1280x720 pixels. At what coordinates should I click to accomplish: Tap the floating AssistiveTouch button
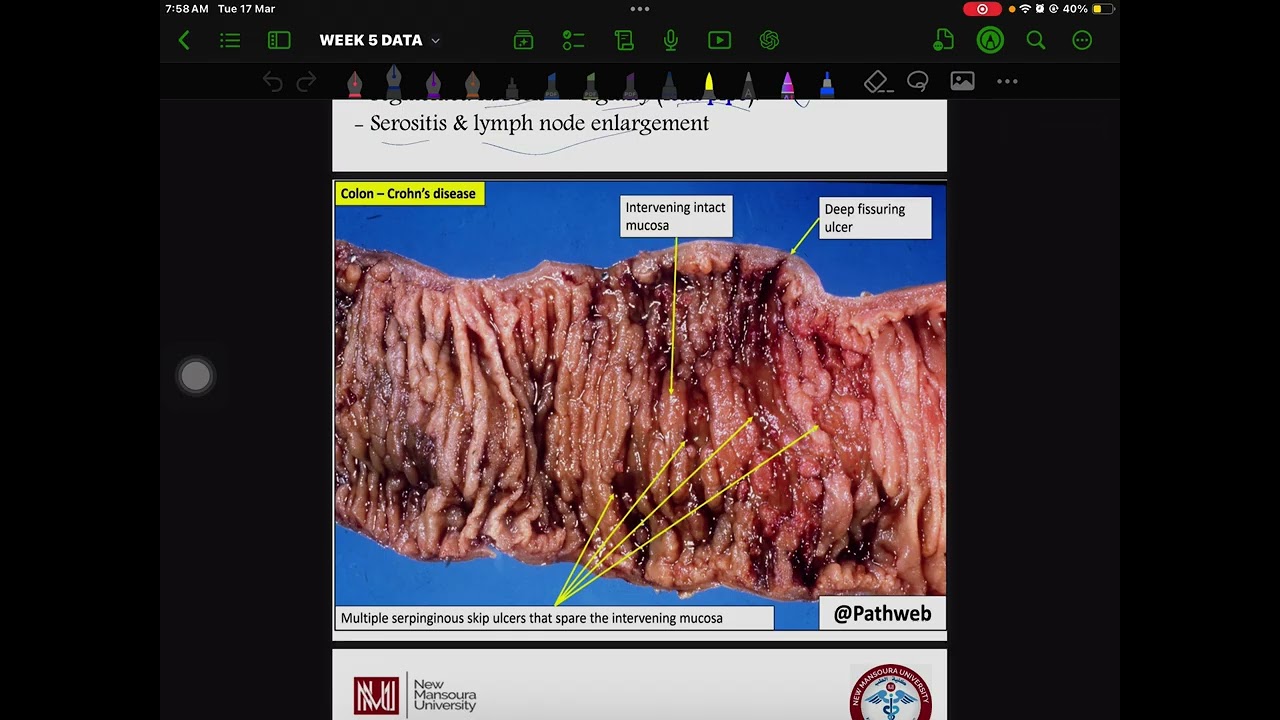pos(196,376)
